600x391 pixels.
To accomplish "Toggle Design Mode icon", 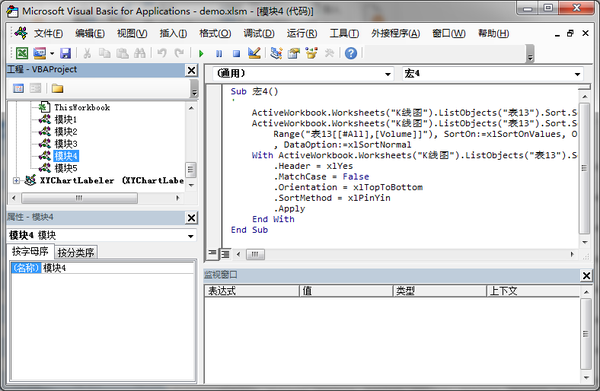I will [x=254, y=53].
